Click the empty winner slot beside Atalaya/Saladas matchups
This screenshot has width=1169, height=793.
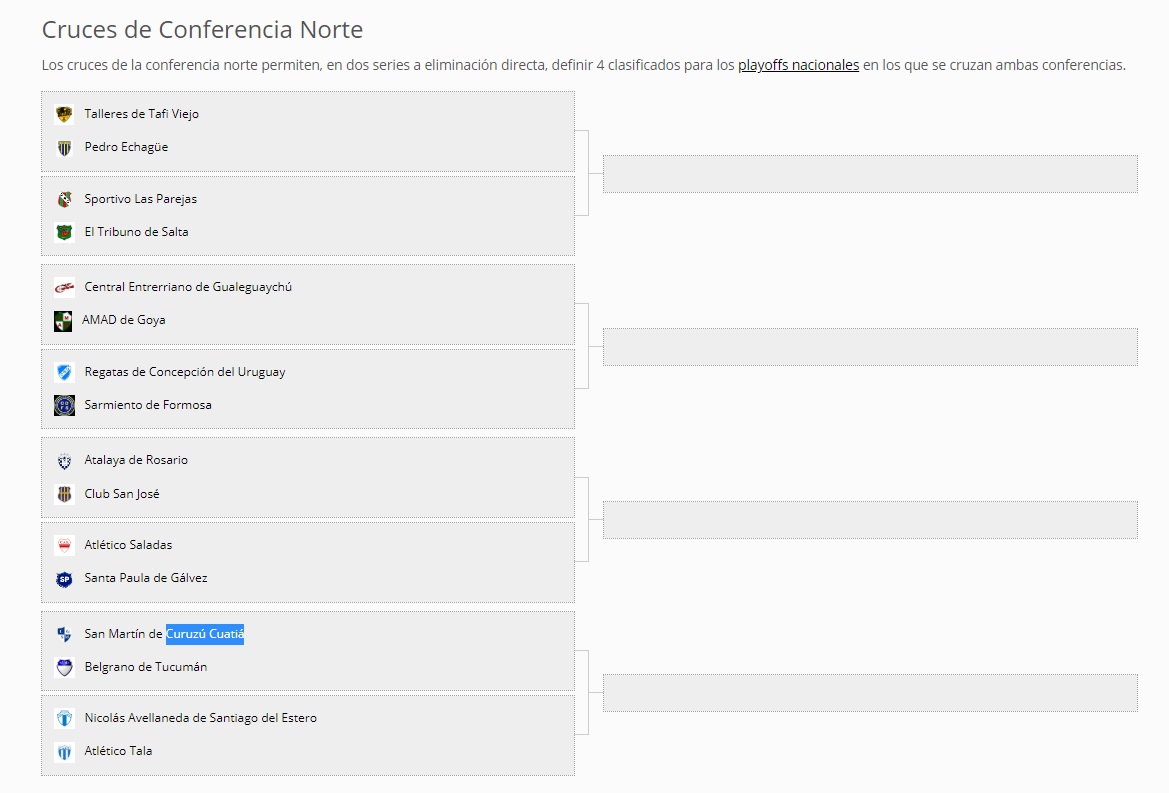pos(870,519)
